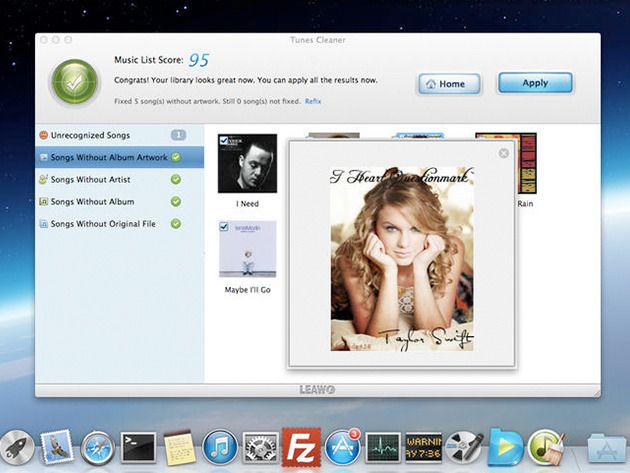Close the artwork preview popup
The image size is (630, 473).
pos(503,153)
